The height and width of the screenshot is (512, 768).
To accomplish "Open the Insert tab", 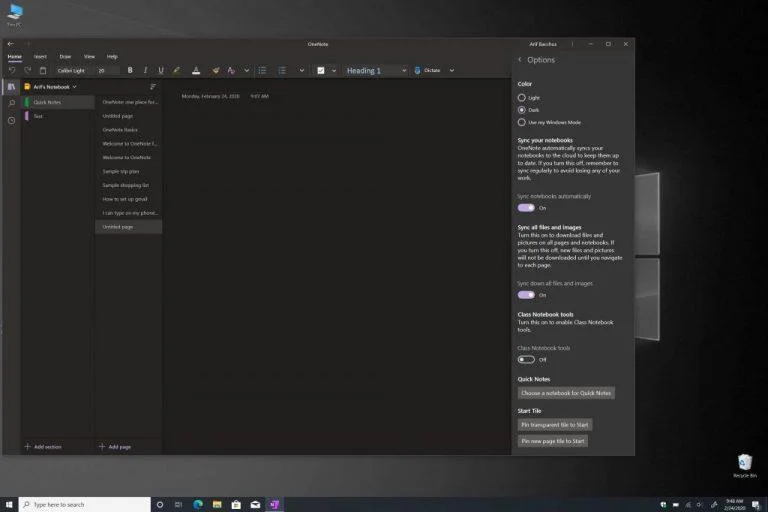I will coord(40,57).
